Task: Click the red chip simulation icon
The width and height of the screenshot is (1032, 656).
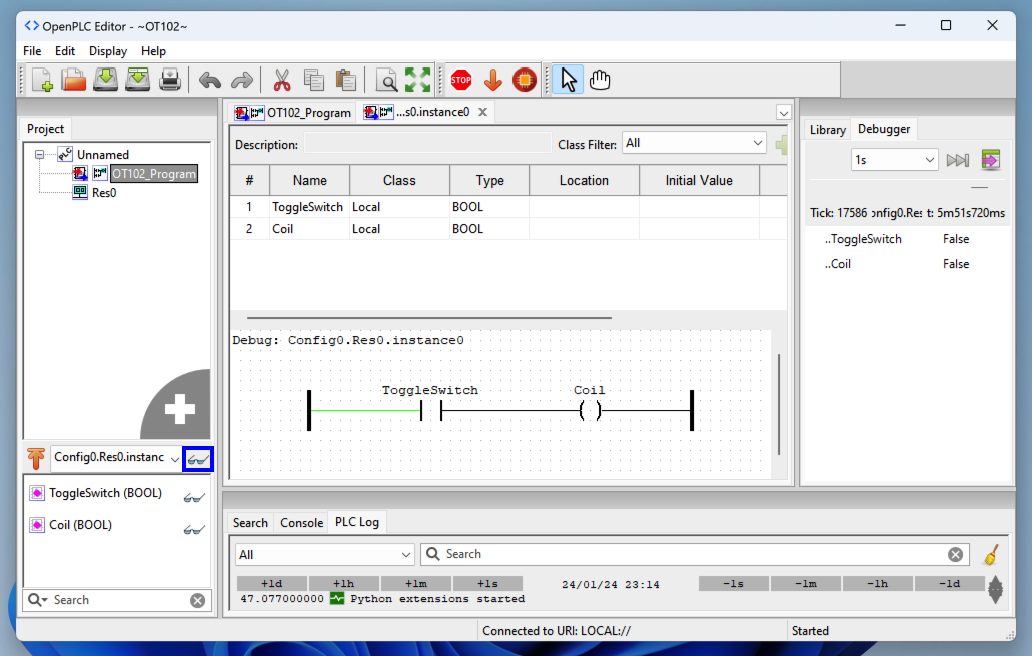Action: [x=525, y=80]
